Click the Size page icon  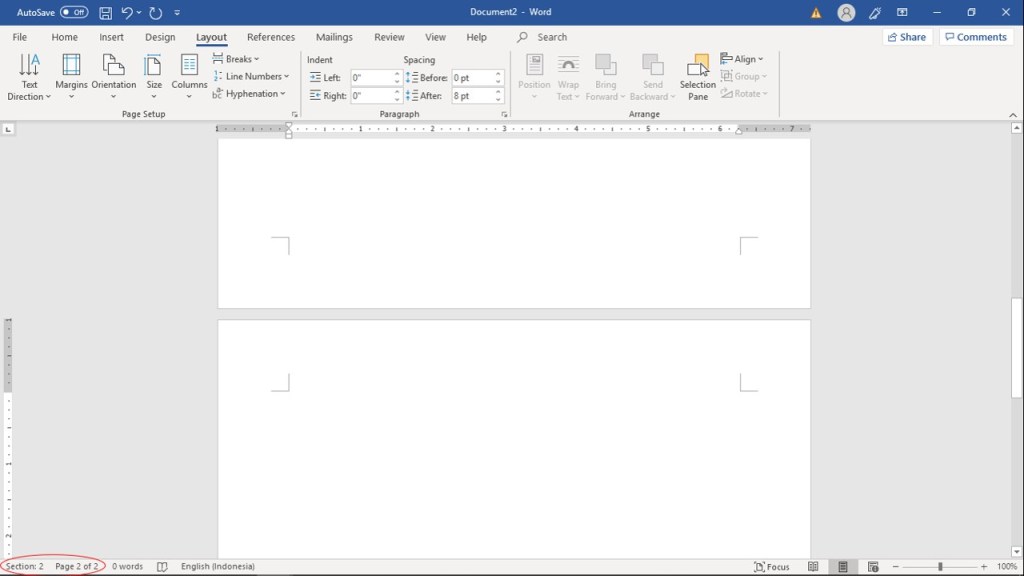[154, 66]
